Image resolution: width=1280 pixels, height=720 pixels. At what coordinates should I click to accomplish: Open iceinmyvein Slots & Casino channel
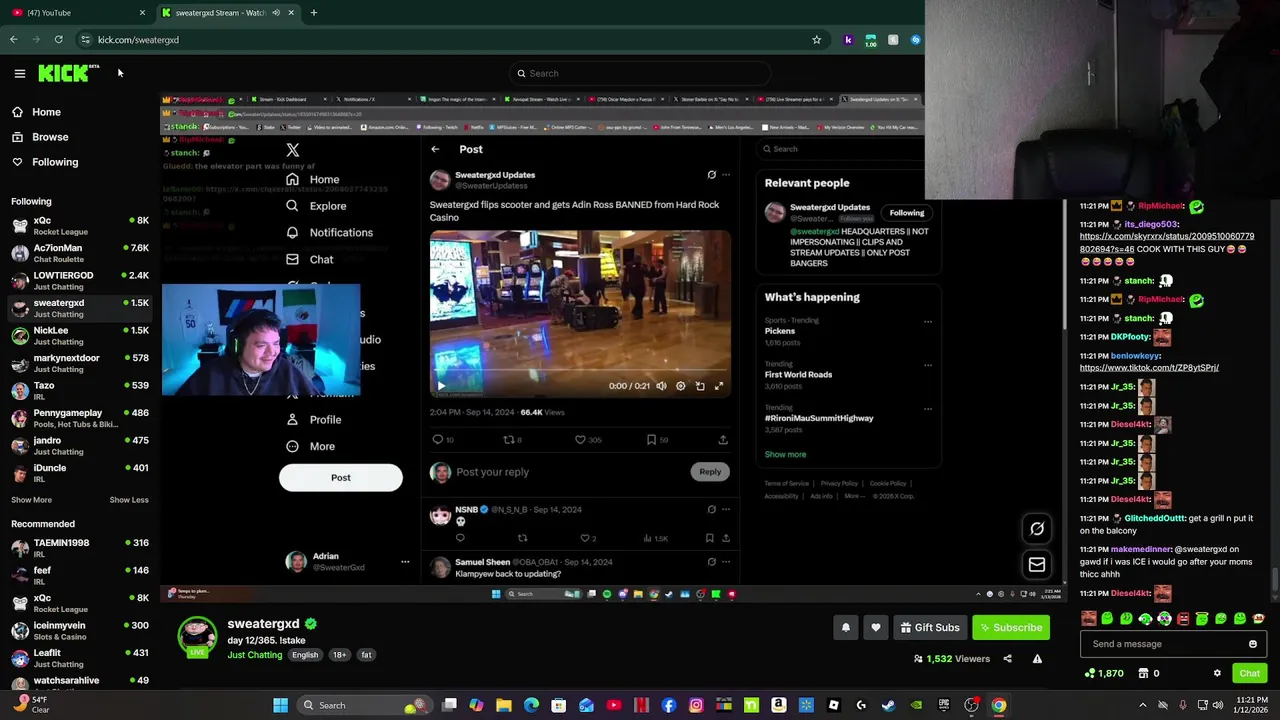78,631
